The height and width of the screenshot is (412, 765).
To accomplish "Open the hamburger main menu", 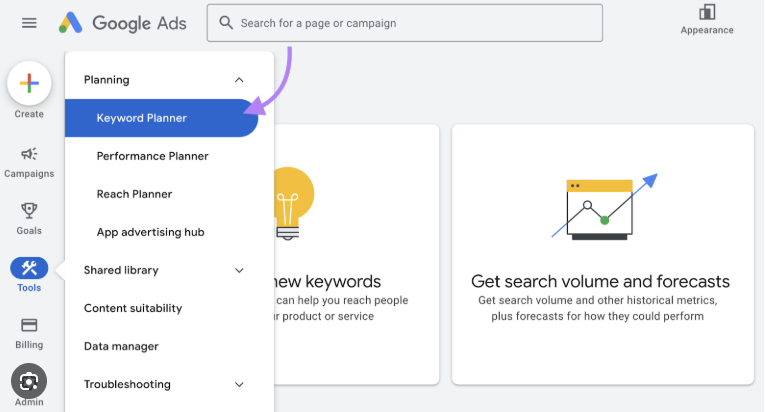I will [29, 23].
